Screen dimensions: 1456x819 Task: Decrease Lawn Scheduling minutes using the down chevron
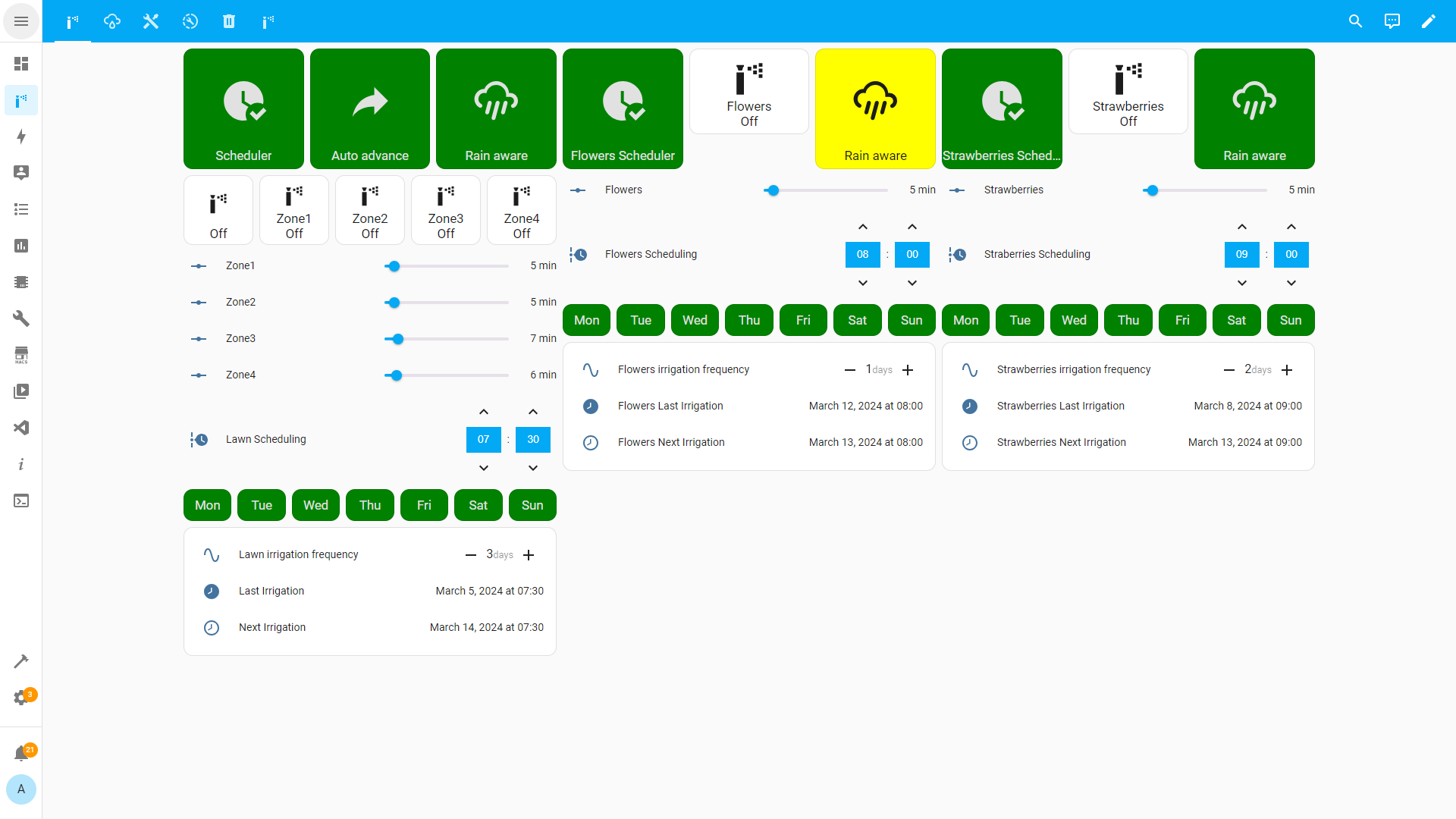pos(533,468)
